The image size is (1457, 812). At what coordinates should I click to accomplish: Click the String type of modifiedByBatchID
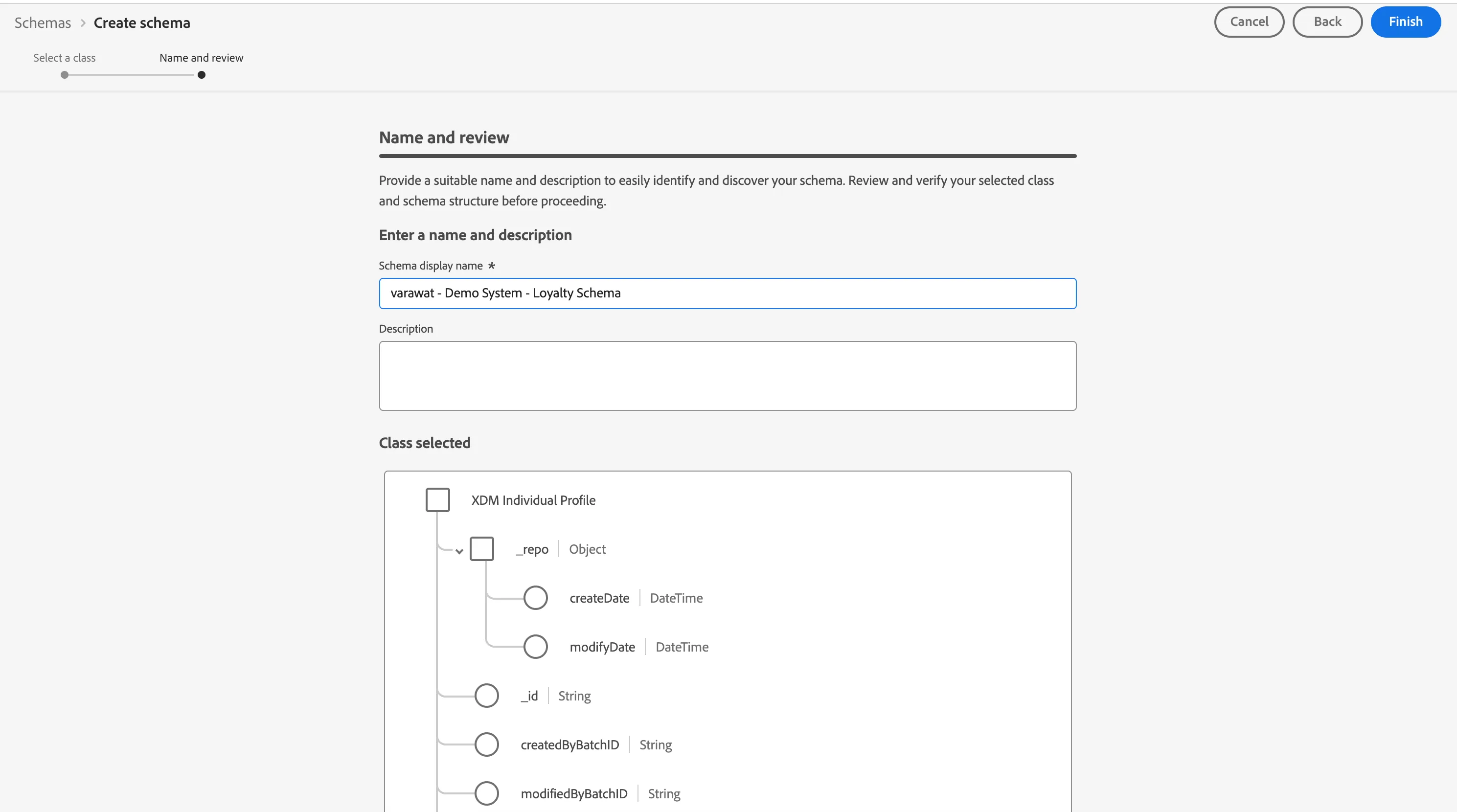664,794
